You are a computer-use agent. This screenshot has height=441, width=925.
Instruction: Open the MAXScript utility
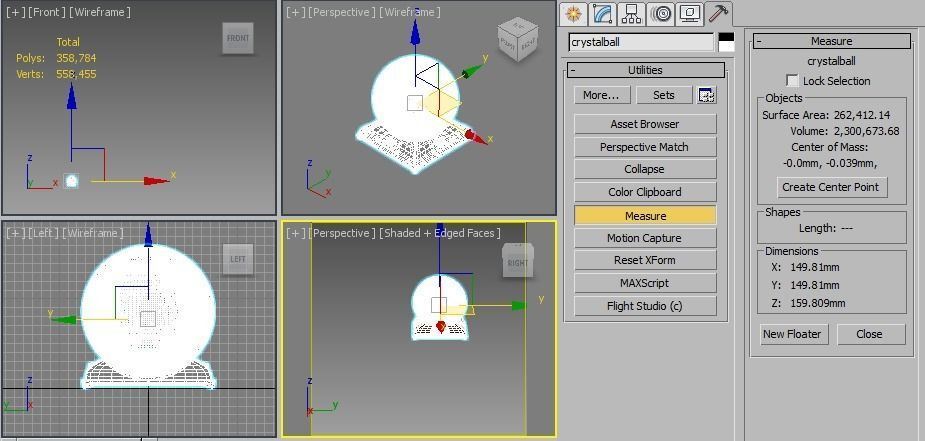[x=645, y=283]
